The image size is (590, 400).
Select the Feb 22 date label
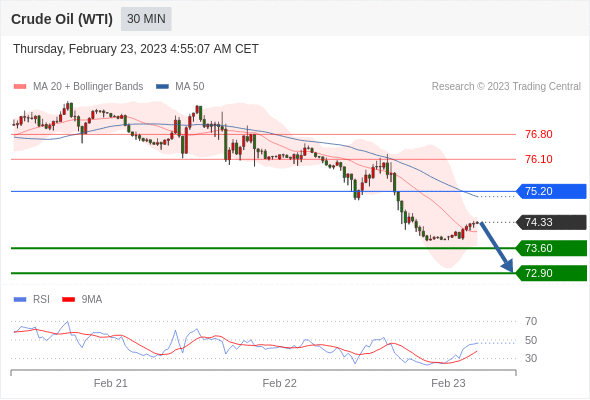(279, 383)
